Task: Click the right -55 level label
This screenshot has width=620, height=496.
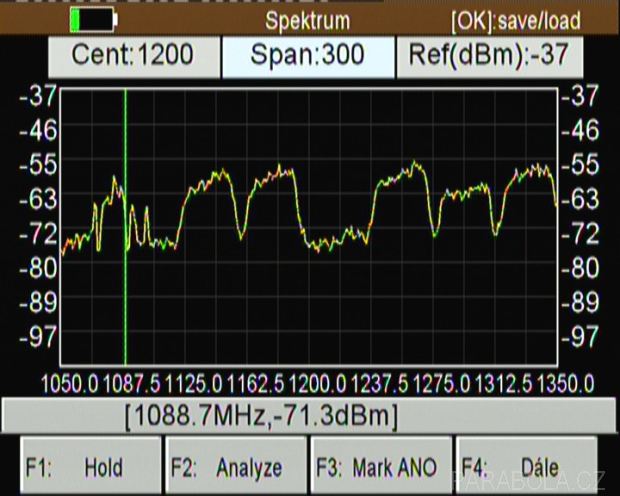Action: point(580,165)
